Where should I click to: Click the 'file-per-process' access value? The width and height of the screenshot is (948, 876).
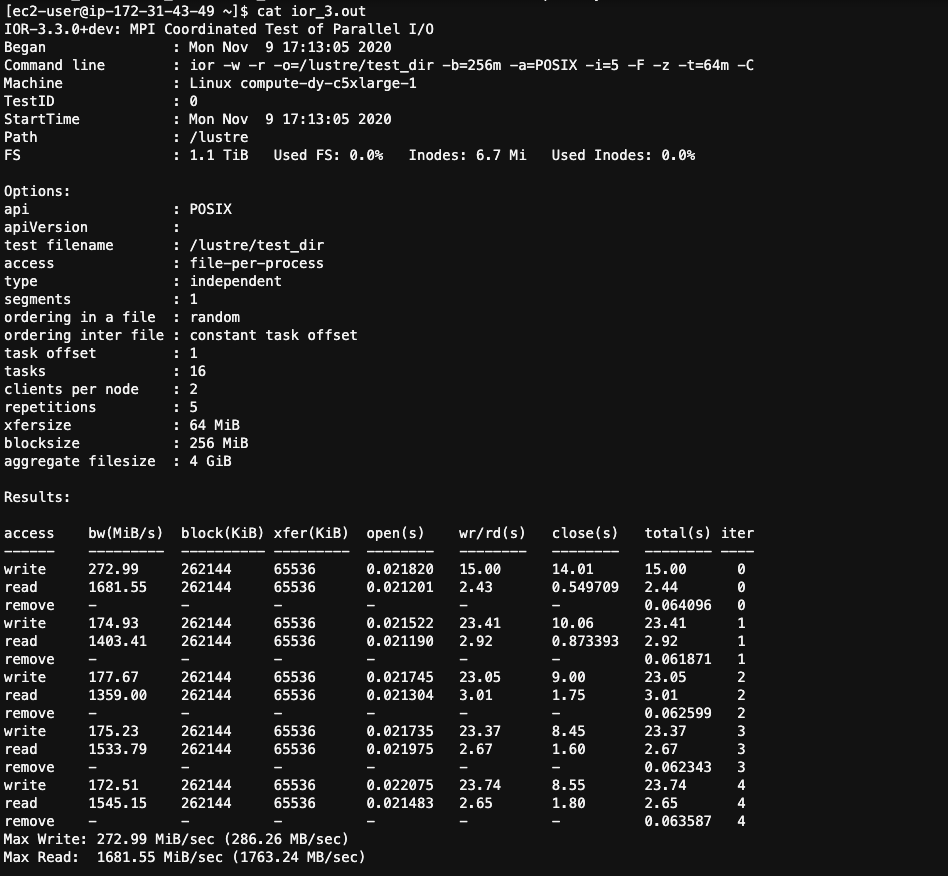click(256, 264)
